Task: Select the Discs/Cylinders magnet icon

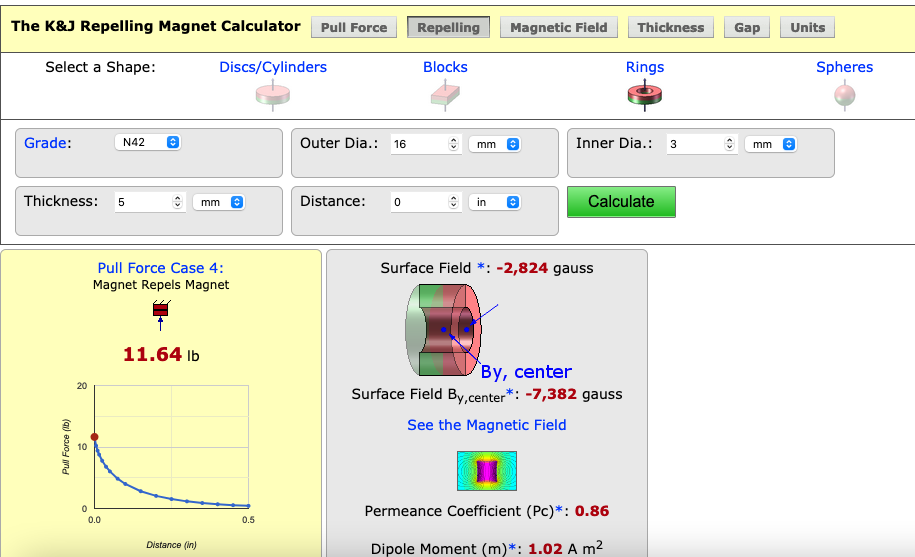Action: click(x=273, y=95)
